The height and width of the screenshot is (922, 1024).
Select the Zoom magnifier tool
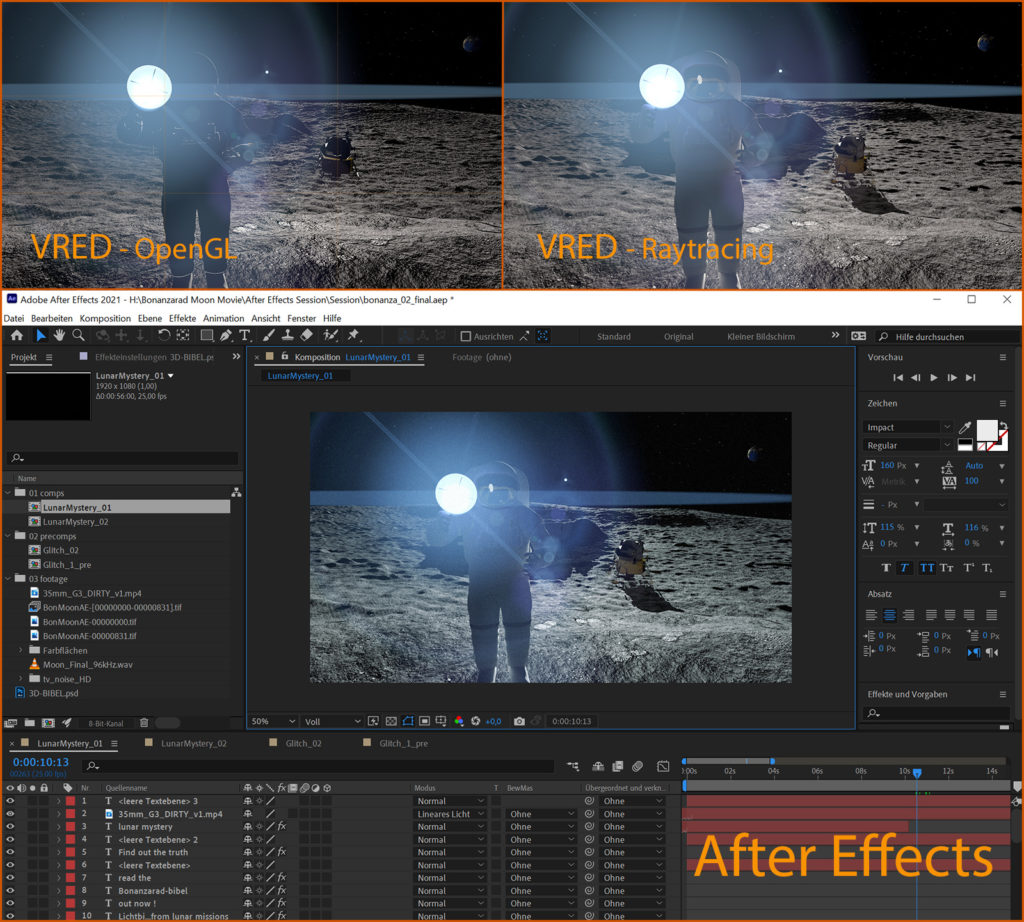coord(78,336)
